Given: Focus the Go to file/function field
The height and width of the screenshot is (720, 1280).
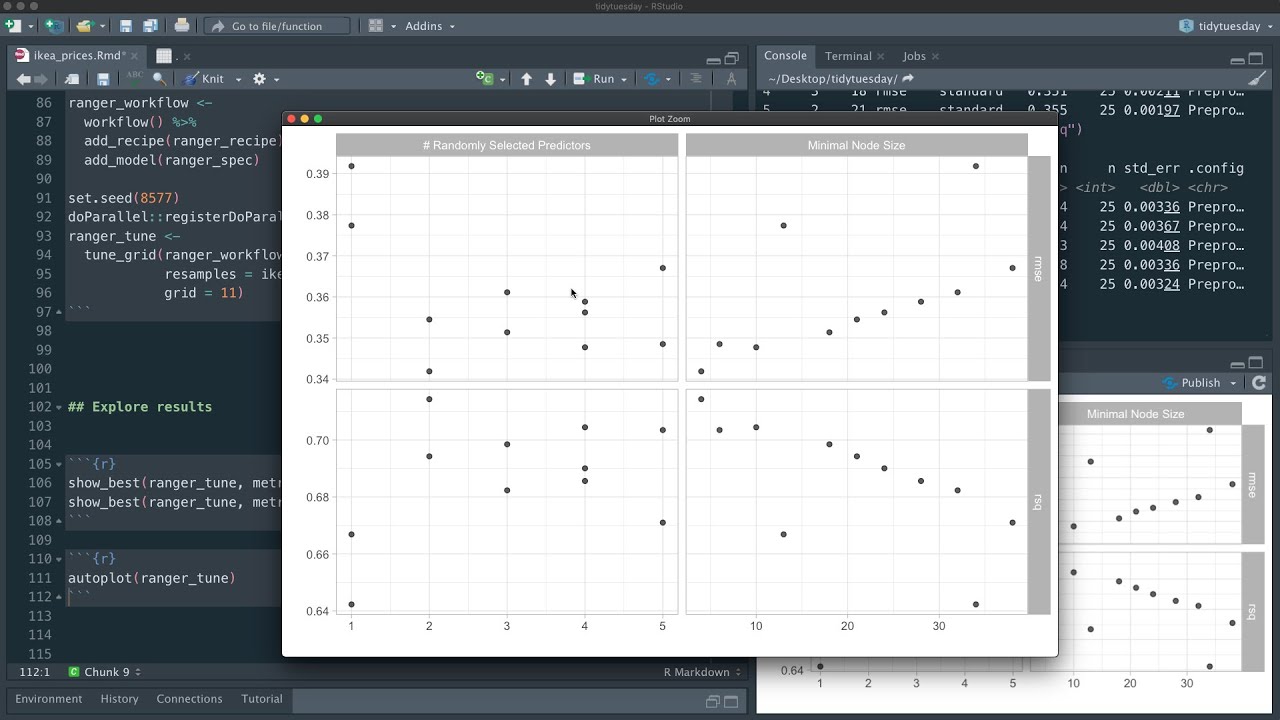Looking at the screenshot, I should 277,26.
